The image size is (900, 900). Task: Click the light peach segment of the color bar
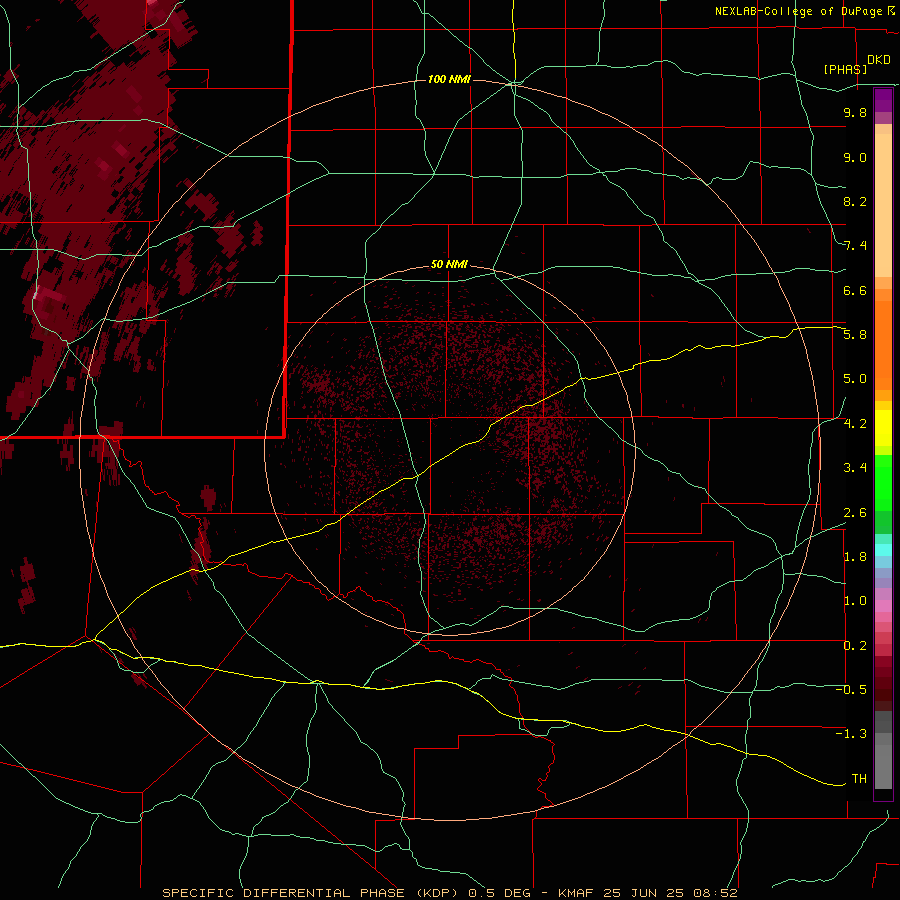pos(883,205)
